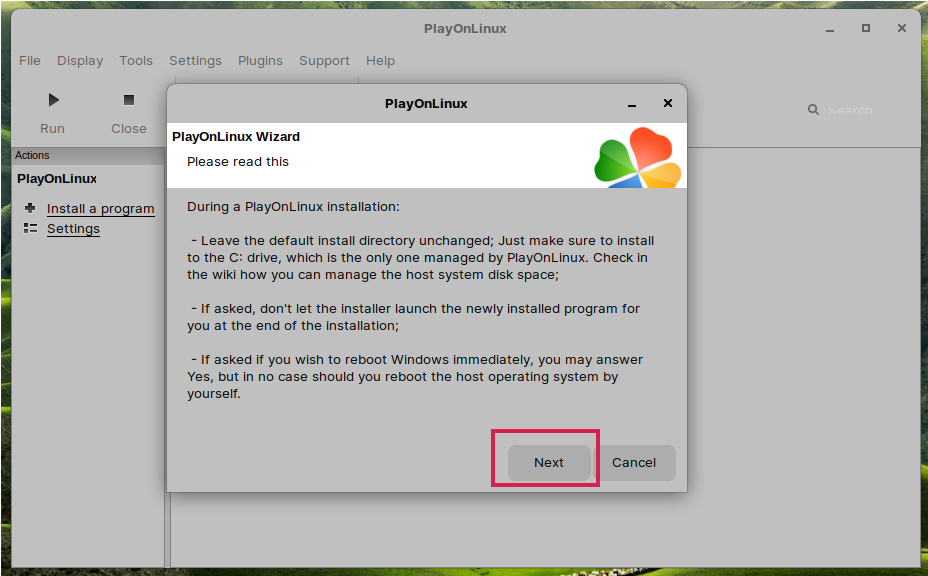This screenshot has height=576, width=928.
Task: Click the list icon beside Settings link
Action: 30,228
